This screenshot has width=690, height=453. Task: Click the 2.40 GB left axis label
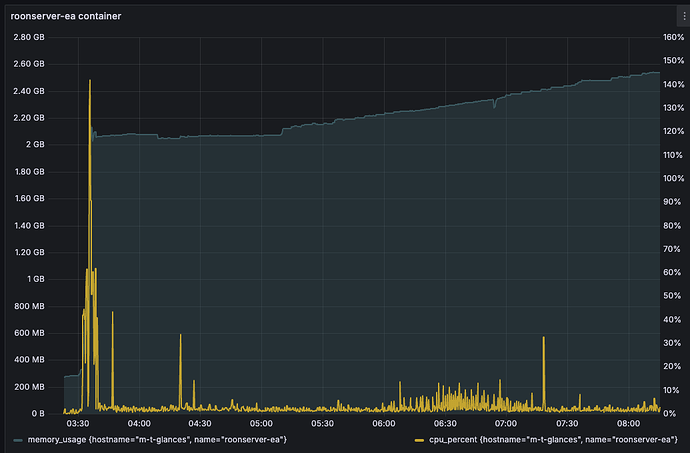[x=29, y=91]
